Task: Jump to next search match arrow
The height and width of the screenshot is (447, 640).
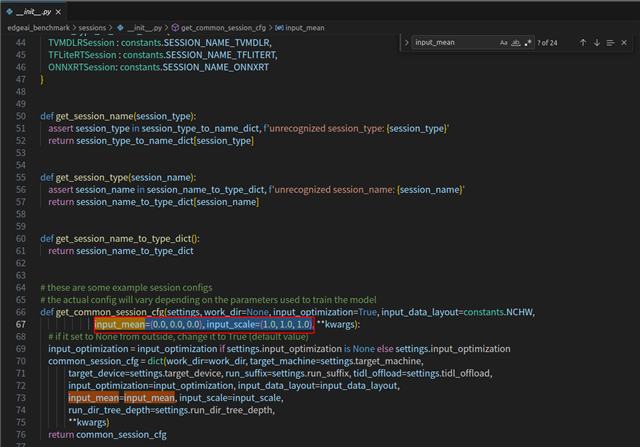Action: pos(597,43)
